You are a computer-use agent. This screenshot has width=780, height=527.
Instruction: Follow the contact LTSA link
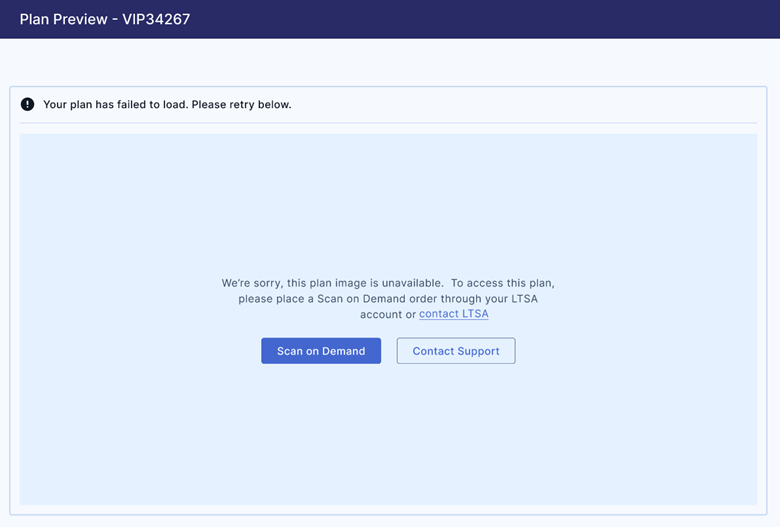click(454, 314)
